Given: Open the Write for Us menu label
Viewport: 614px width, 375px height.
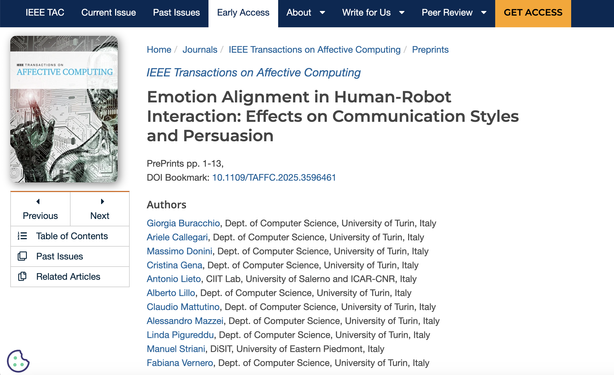Looking at the screenshot, I should (366, 13).
